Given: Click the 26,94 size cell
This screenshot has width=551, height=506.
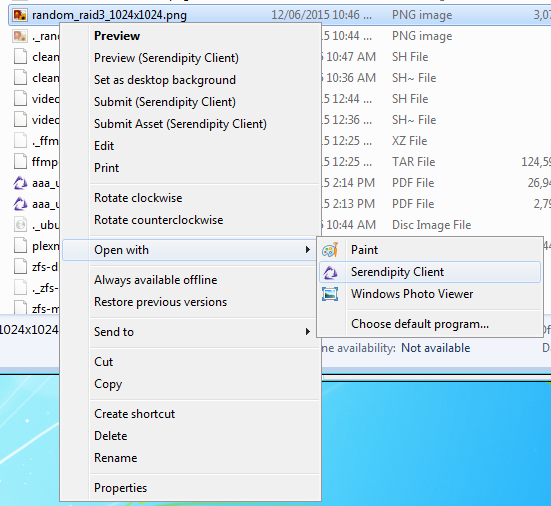Looking at the screenshot, I should pyautogui.click(x=539, y=183).
